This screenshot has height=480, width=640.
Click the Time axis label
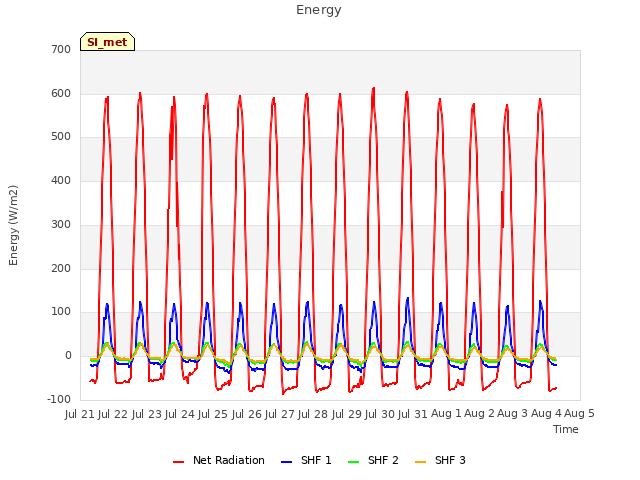[566, 429]
